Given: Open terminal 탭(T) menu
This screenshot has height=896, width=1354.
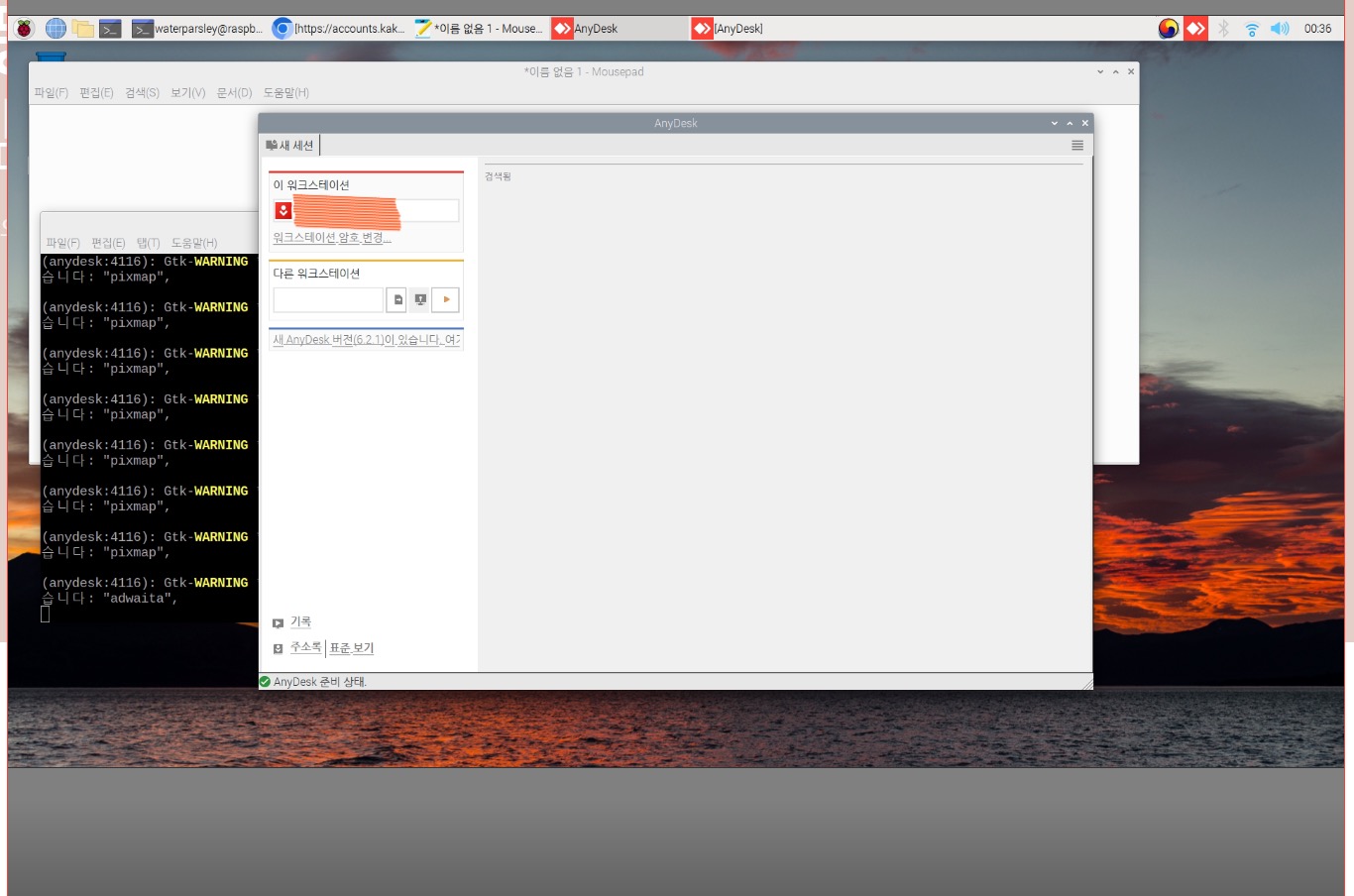Looking at the screenshot, I should [148, 243].
